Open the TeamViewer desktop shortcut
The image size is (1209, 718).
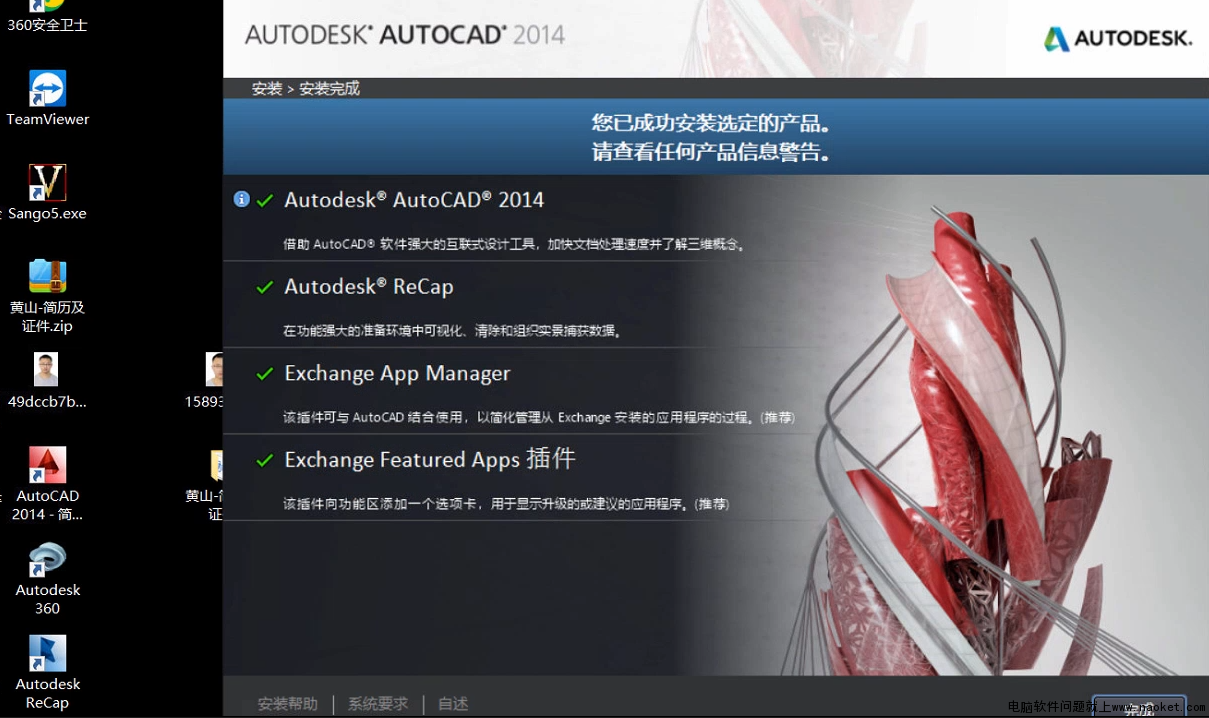click(47, 98)
